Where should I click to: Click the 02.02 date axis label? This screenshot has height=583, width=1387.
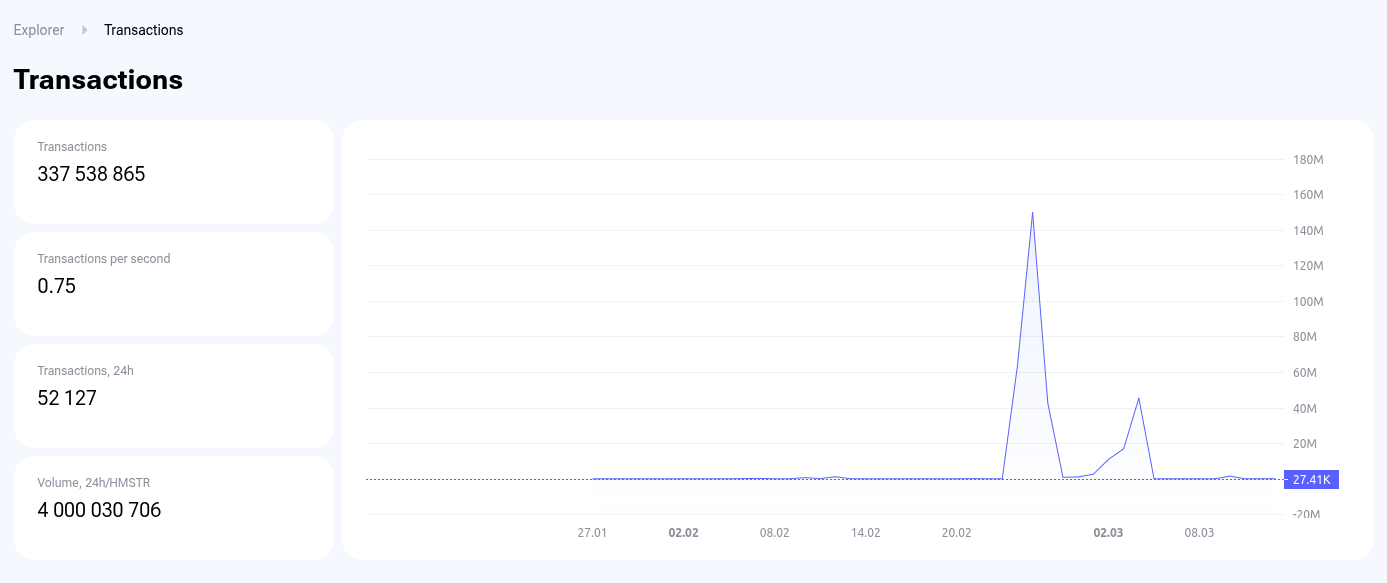pyautogui.click(x=683, y=533)
